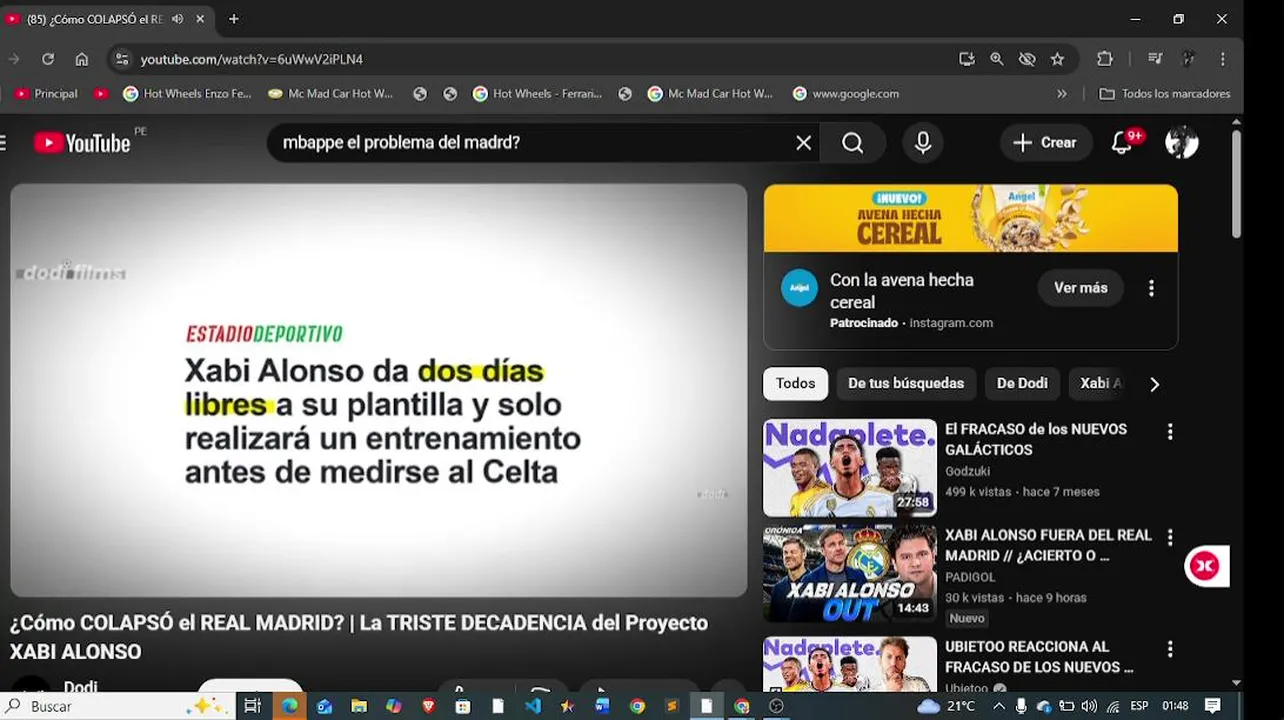Select the De Dodi chip
The height and width of the screenshot is (720, 1284).
[1022, 384]
